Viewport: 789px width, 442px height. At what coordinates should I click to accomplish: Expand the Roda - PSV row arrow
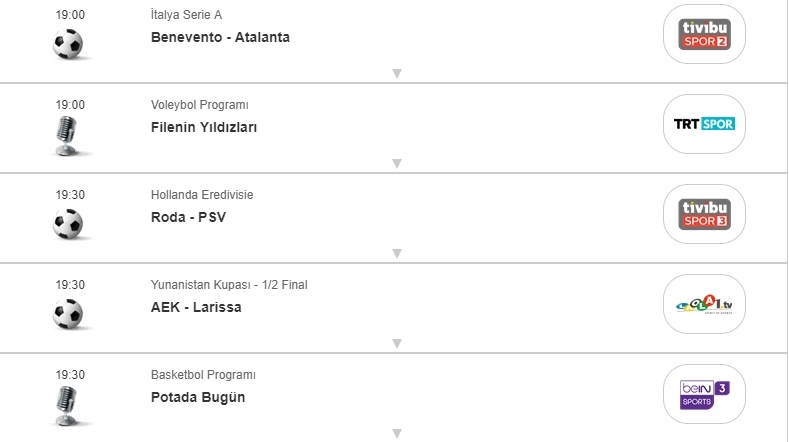click(397, 253)
